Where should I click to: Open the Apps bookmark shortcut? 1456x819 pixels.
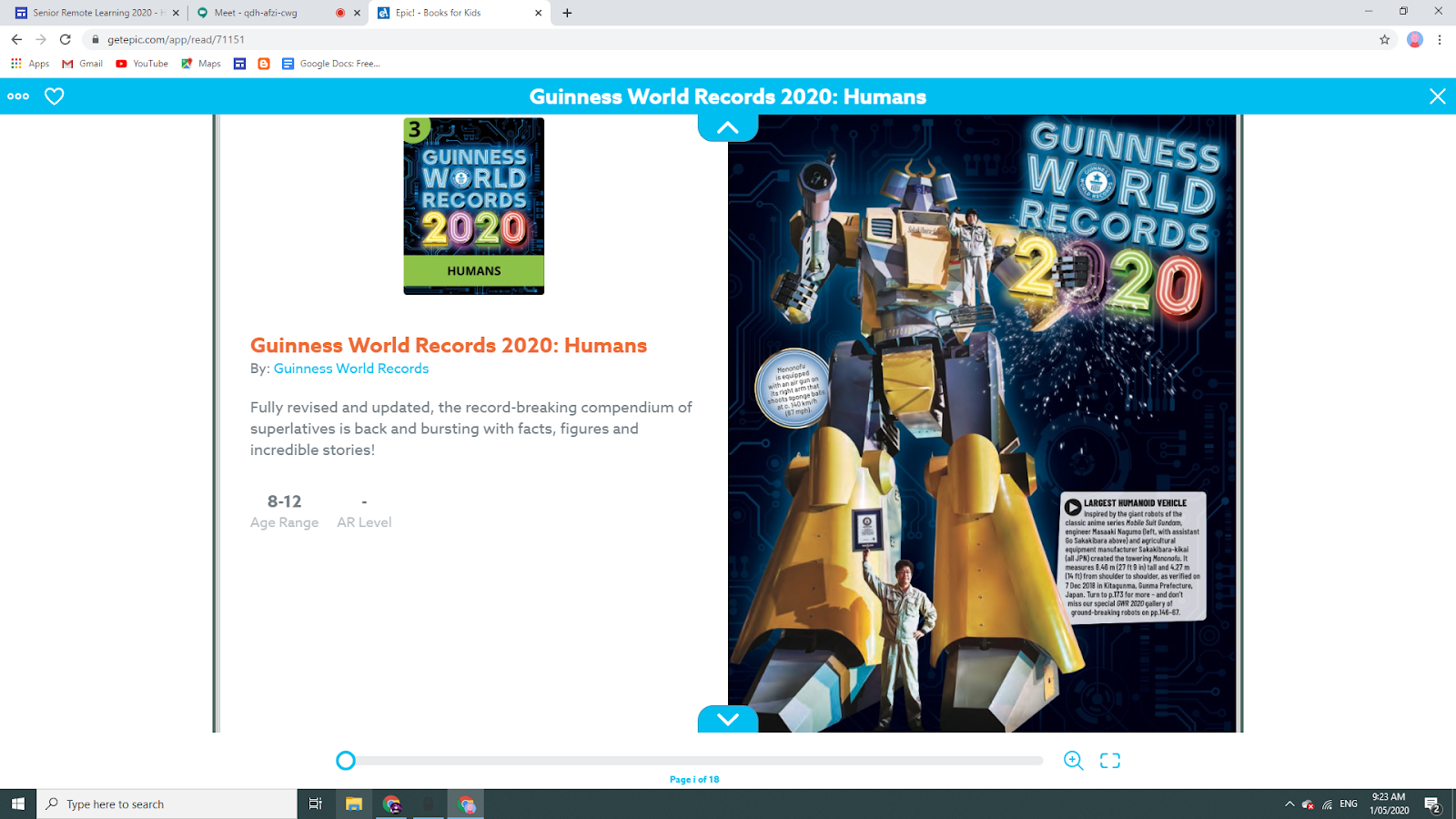(30, 64)
